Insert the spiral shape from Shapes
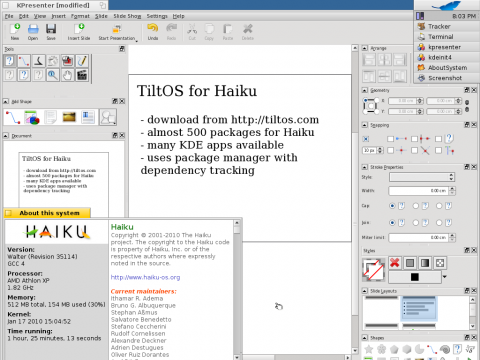480x360 pixels. click(445, 349)
